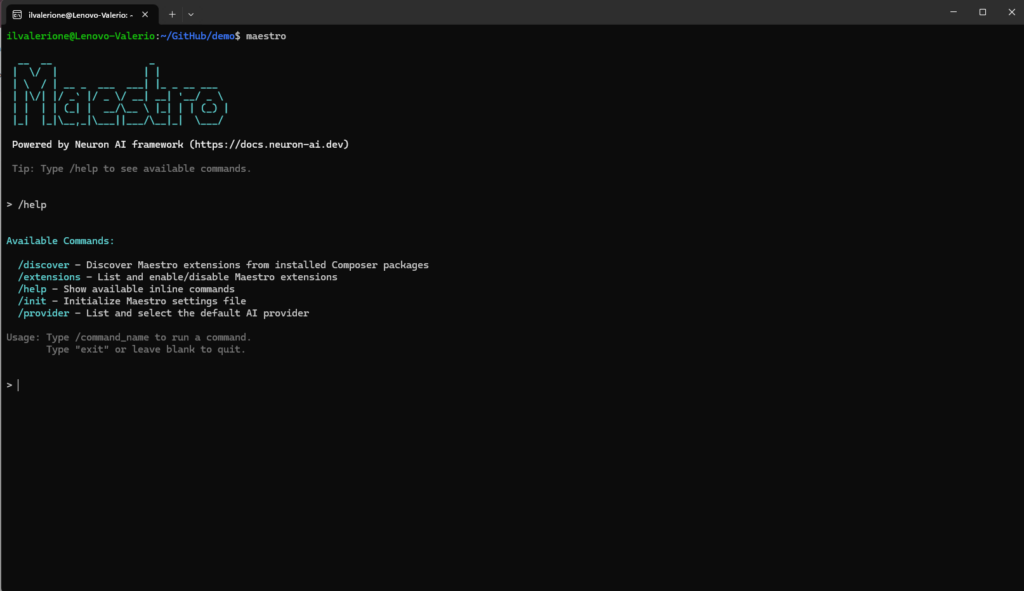
Task: Click the 'Tip: Type /help' hint text
Action: pyautogui.click(x=131, y=168)
